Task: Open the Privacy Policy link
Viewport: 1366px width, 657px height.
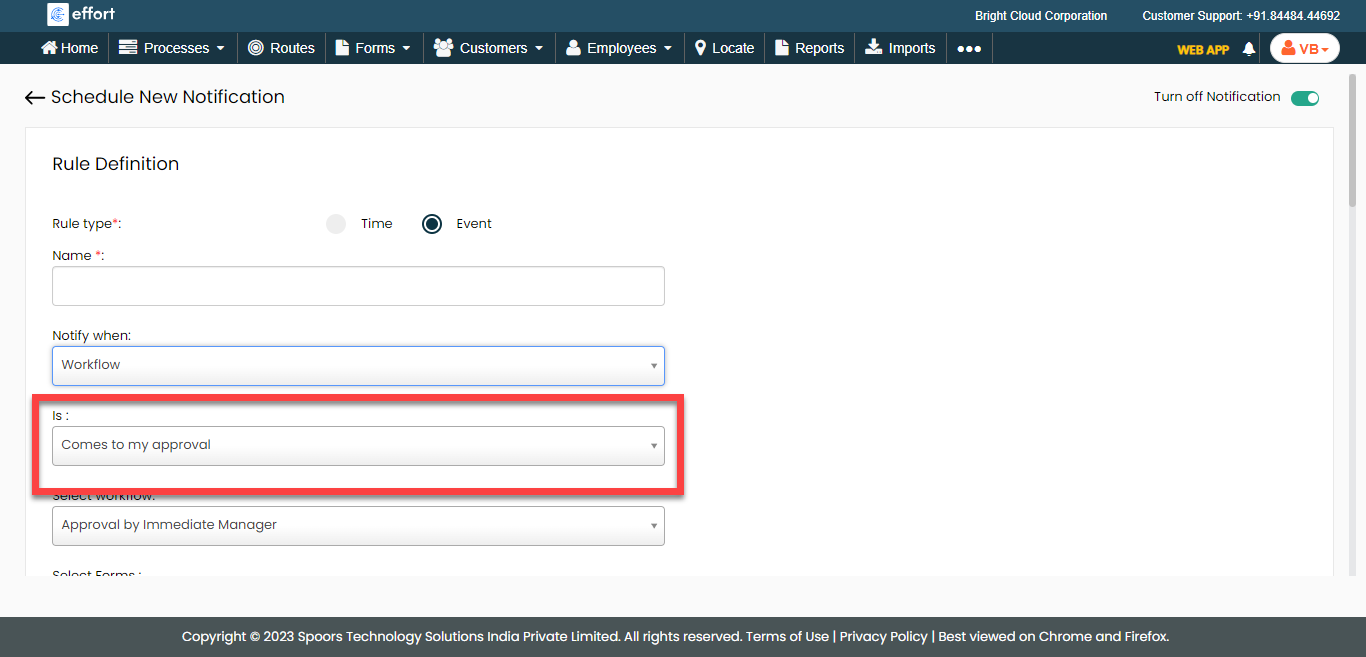Action: tap(883, 636)
